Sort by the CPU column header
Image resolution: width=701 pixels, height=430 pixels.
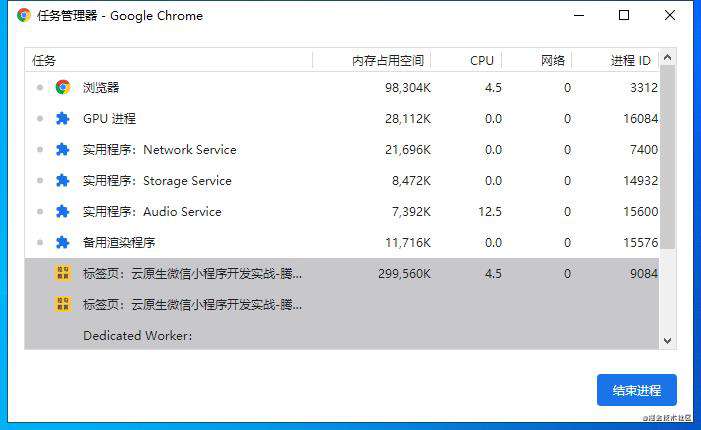(x=466, y=60)
